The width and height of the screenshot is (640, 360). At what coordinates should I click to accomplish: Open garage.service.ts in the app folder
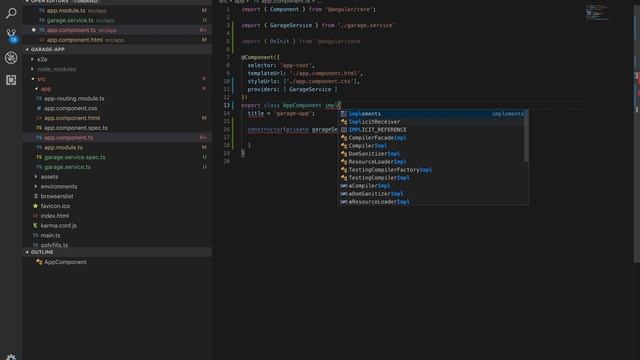click(x=117, y=167)
